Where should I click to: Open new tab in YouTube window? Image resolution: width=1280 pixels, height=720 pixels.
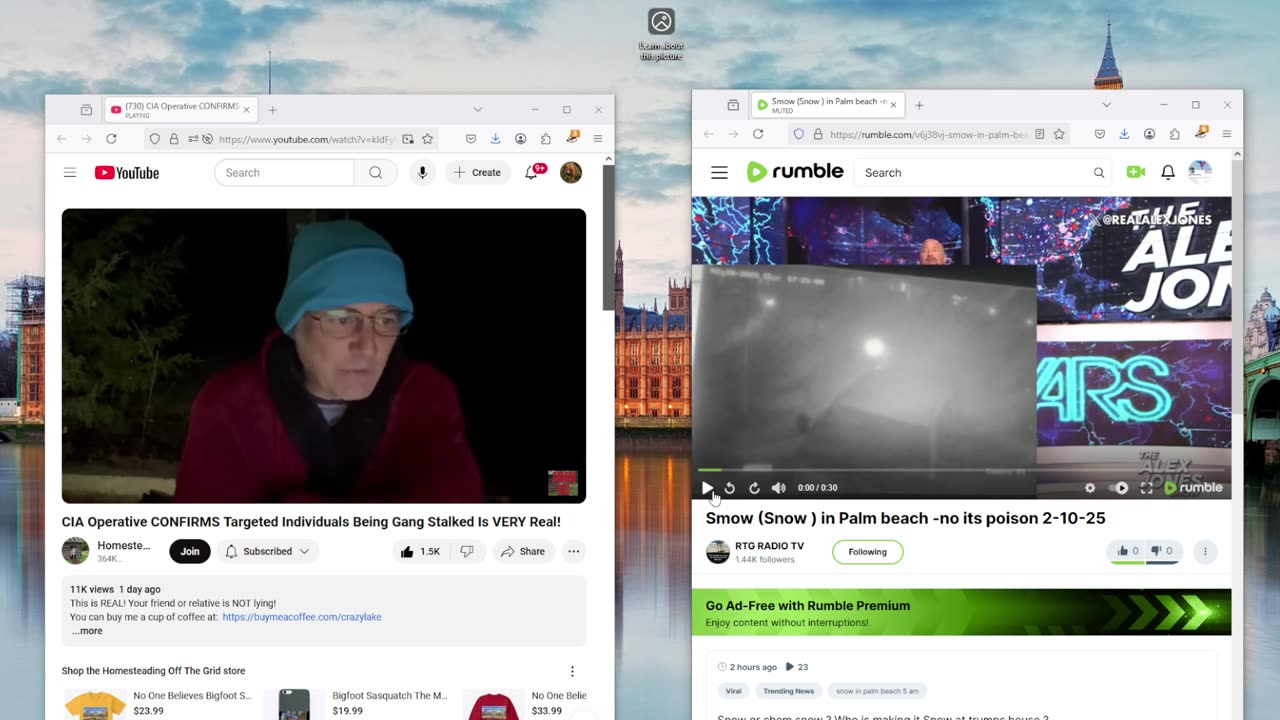272,110
